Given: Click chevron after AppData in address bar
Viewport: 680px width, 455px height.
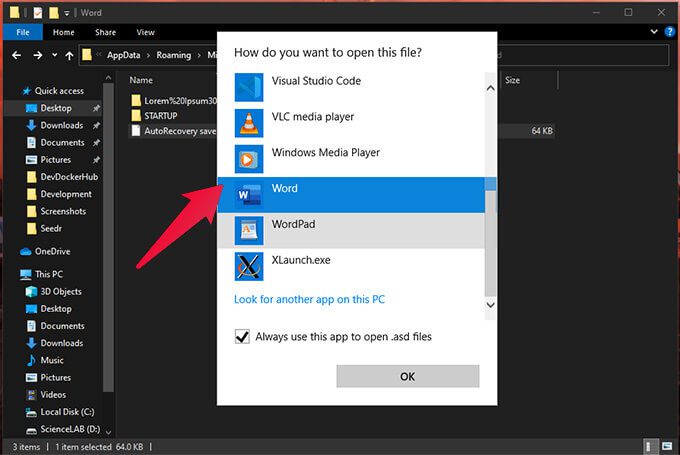Looking at the screenshot, I should tap(148, 56).
